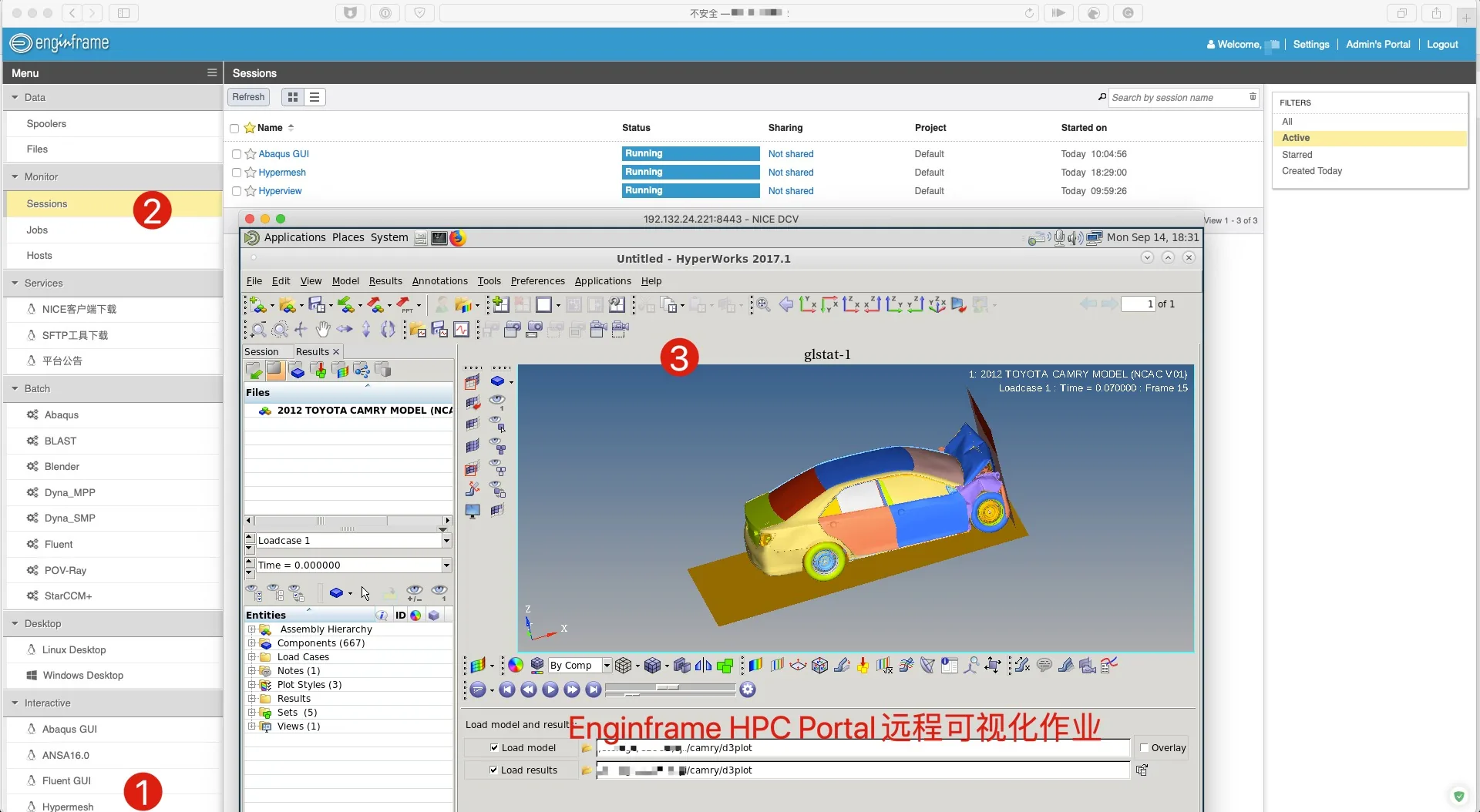
Task: Check the Hypermesh session checkbox
Action: tap(237, 173)
